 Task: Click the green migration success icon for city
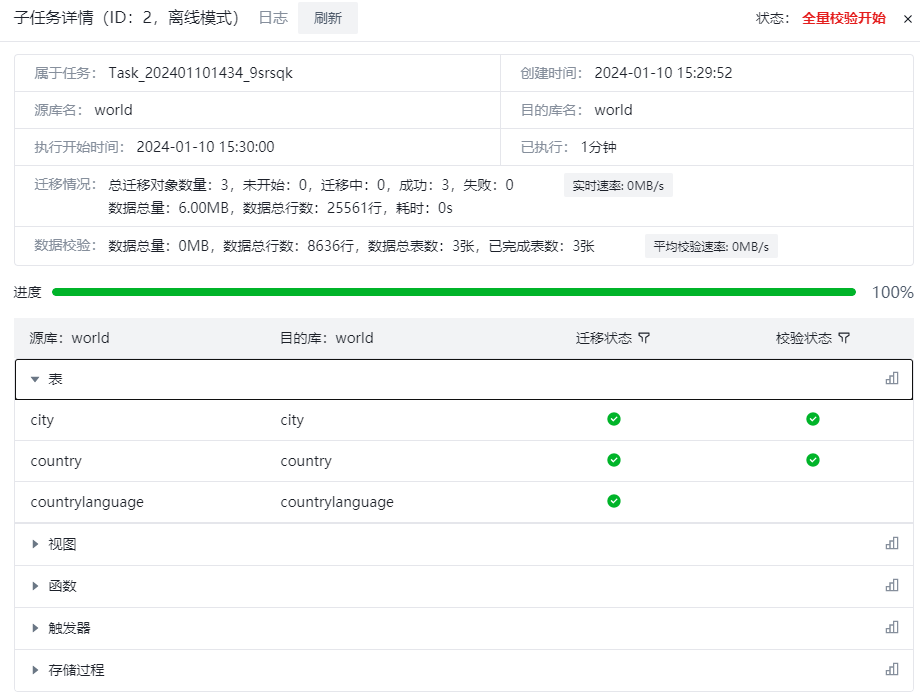tap(614, 420)
